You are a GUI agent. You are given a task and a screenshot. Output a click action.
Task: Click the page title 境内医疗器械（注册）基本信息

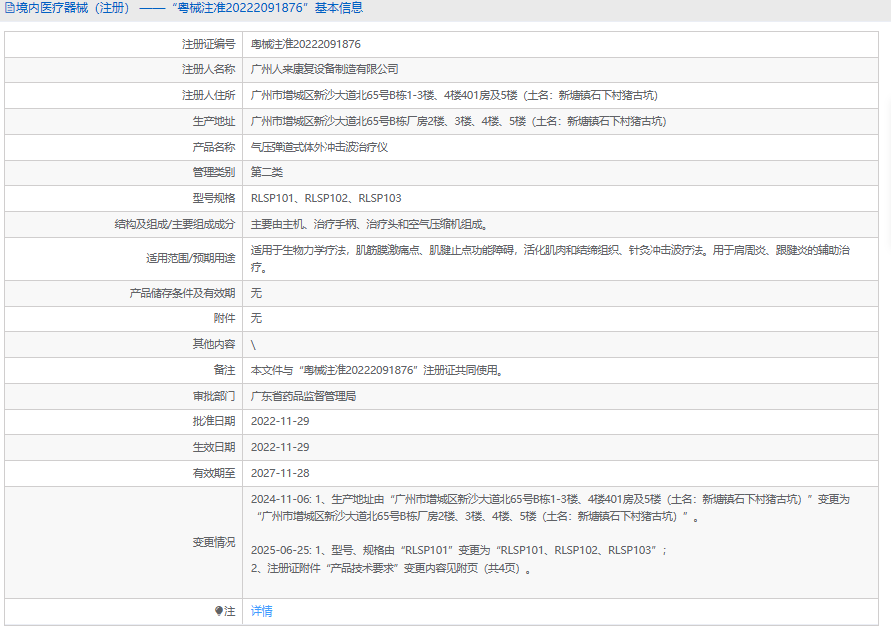[x=189, y=8]
